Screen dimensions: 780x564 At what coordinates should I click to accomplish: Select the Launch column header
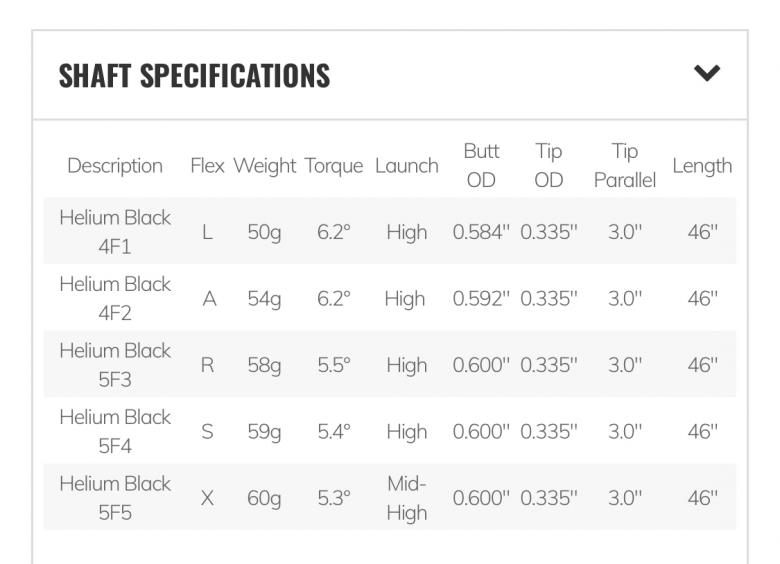(406, 166)
